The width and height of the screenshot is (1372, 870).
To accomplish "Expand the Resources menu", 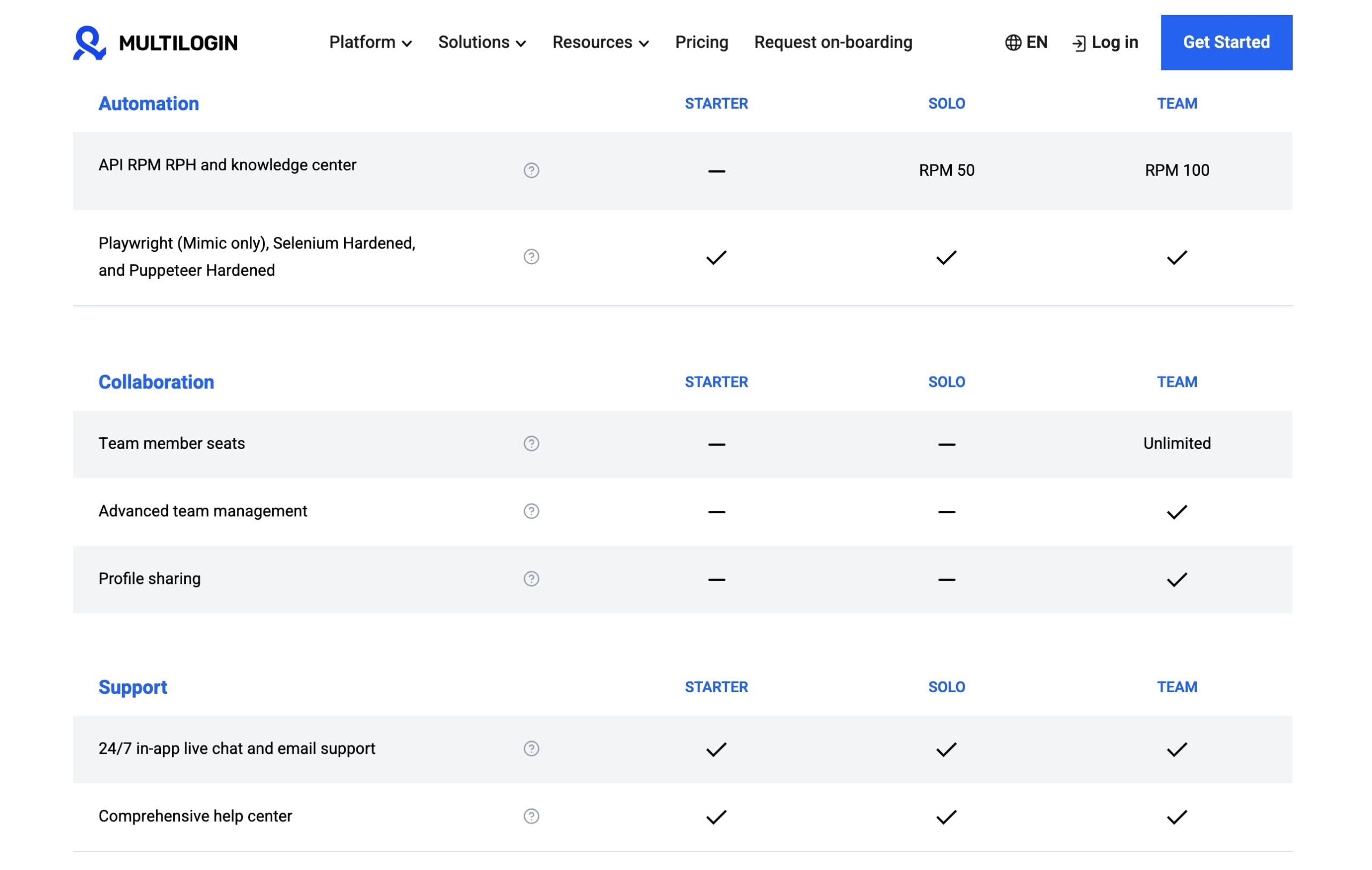I will pos(601,43).
